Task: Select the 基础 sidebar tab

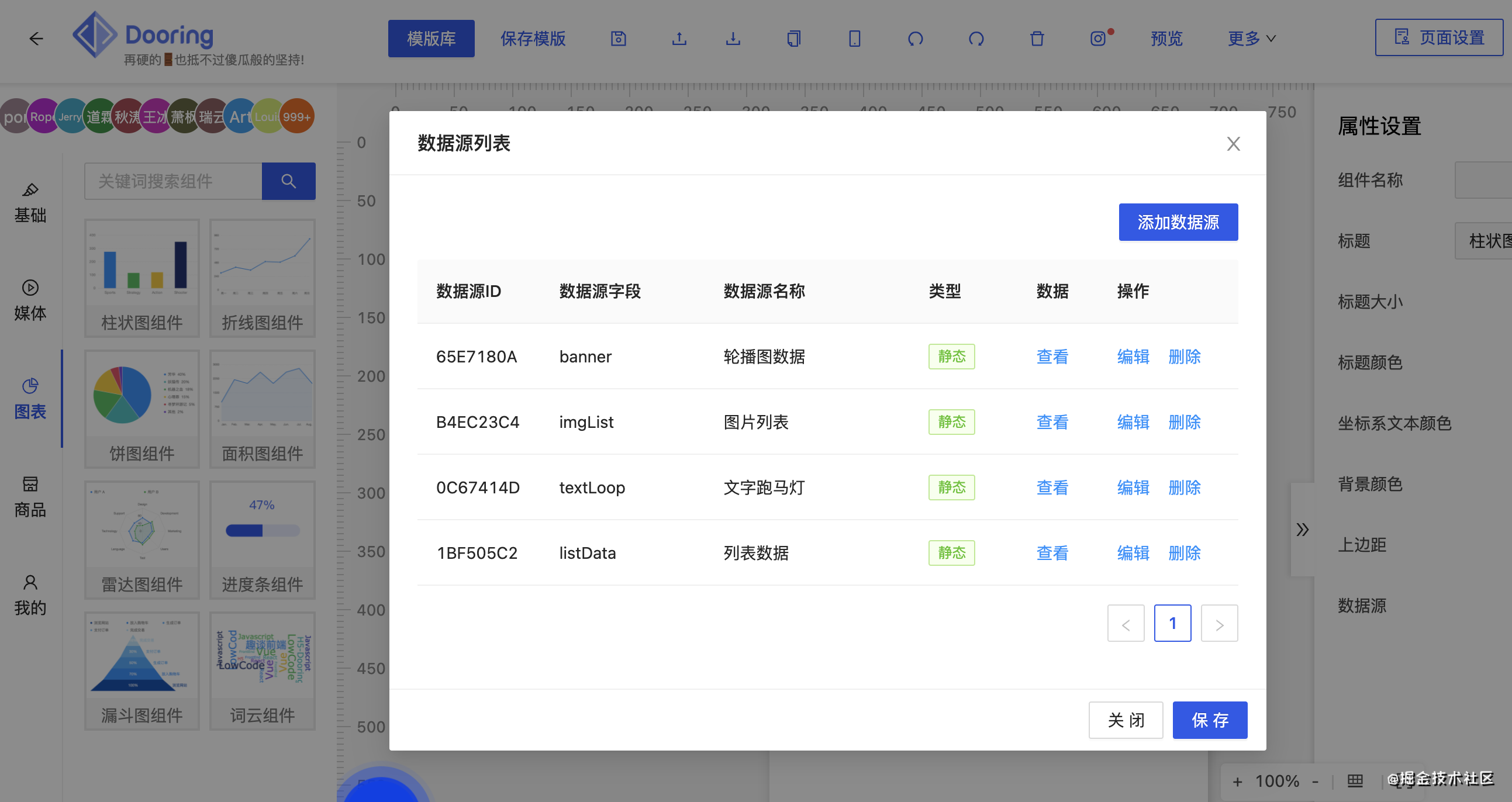Action: (30, 203)
